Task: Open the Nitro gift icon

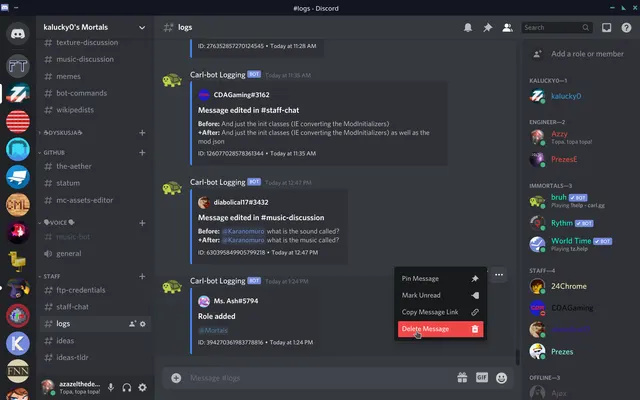Action: 462,378
